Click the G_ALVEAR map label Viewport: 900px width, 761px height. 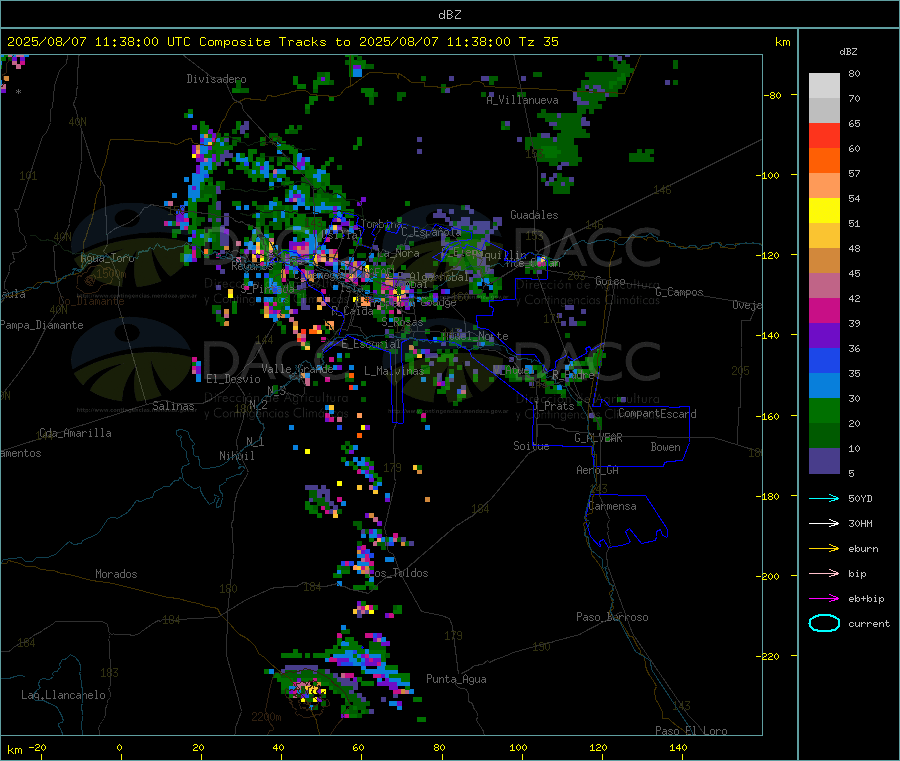pyautogui.click(x=598, y=438)
